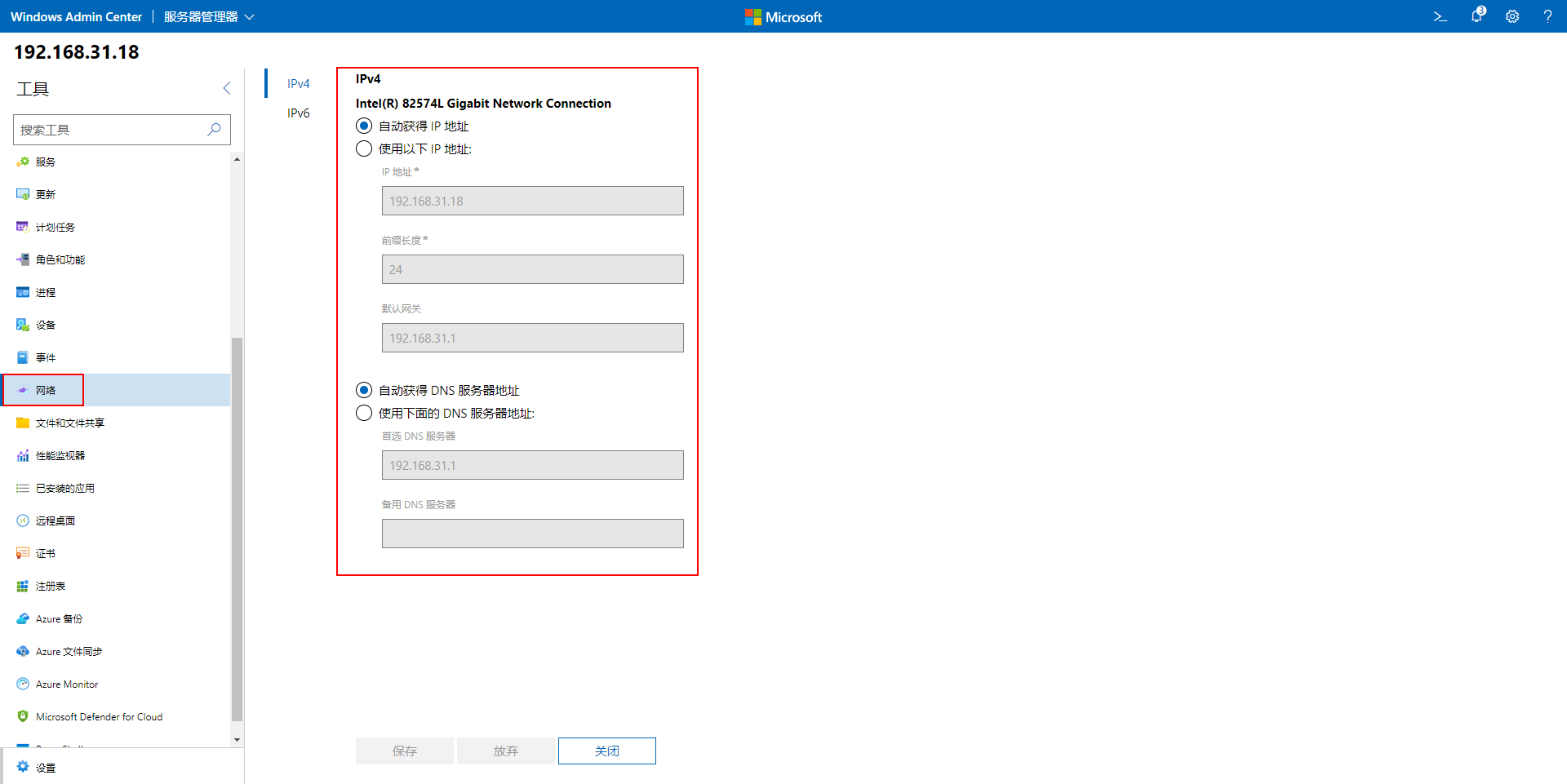Click the search magnifier in tools box
Viewport: 1567px width, 784px height.
click(x=214, y=130)
